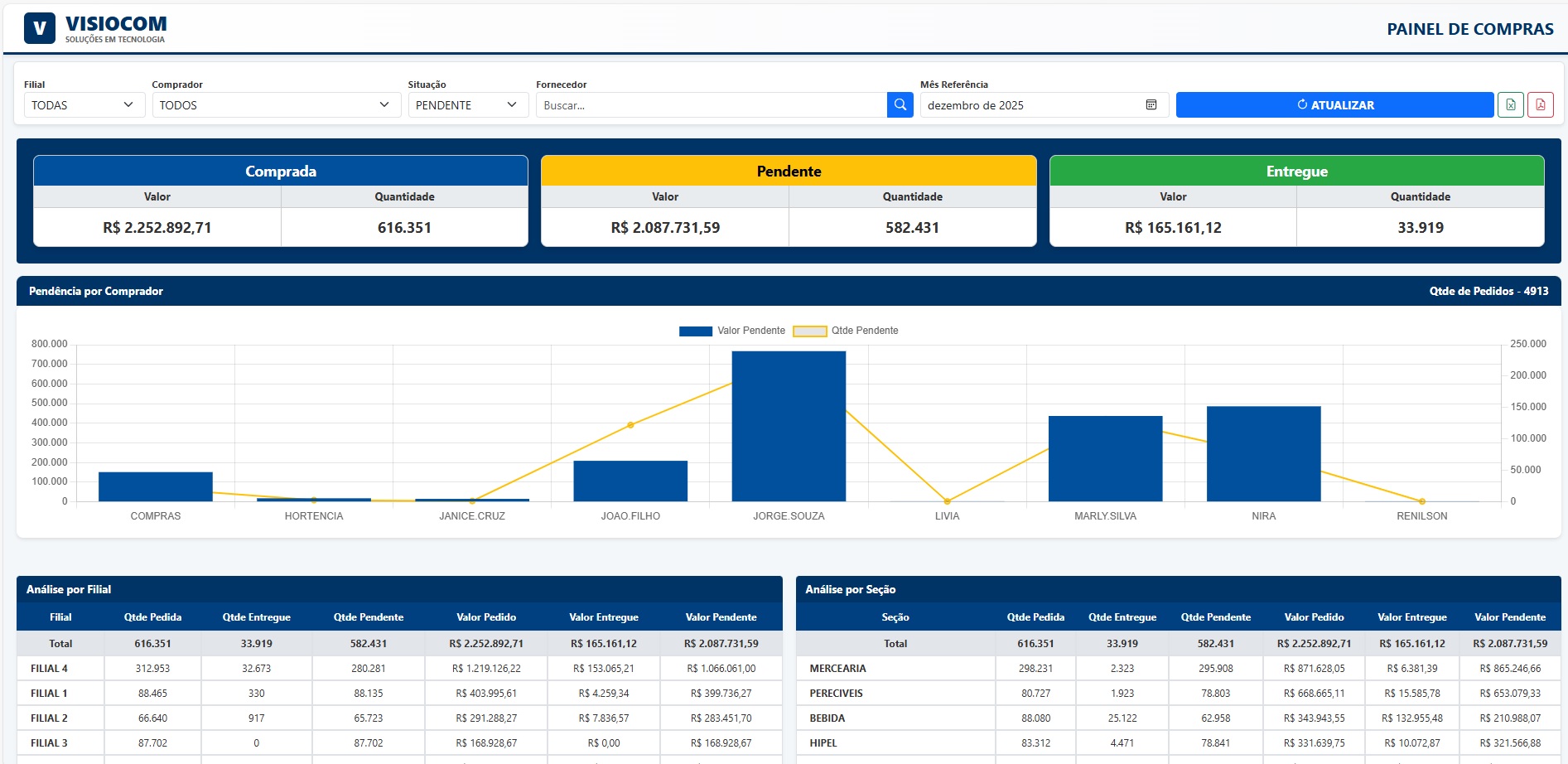This screenshot has height=764, width=1568.
Task: Click the search magnifier in the Fornecedor field
Action: (900, 104)
